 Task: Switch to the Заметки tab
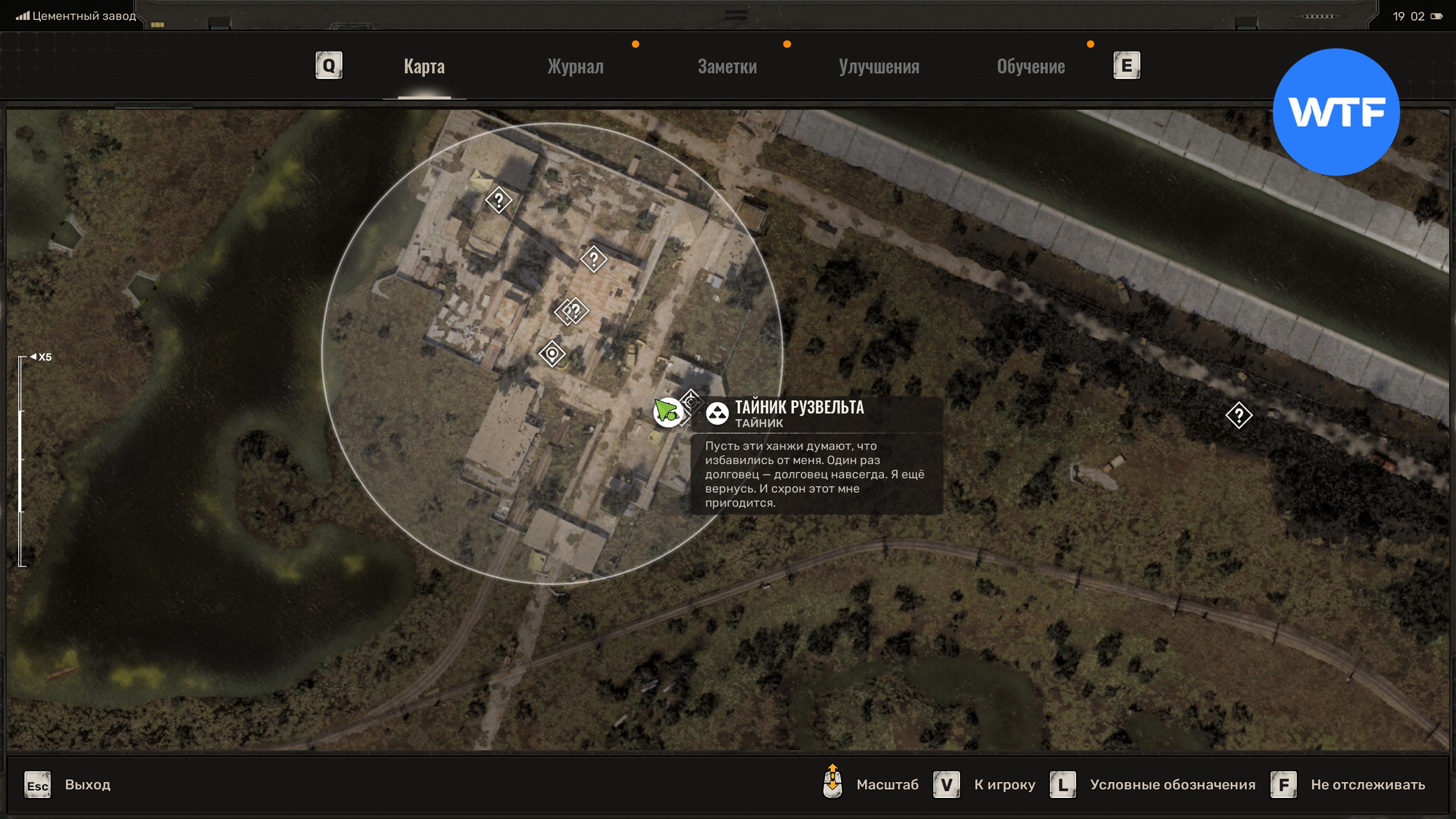tap(727, 67)
